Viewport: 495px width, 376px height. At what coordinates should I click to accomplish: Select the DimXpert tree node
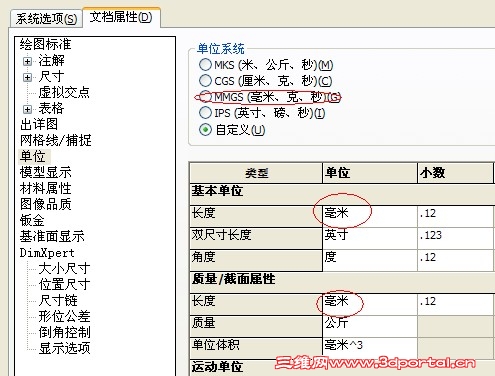coord(47,253)
